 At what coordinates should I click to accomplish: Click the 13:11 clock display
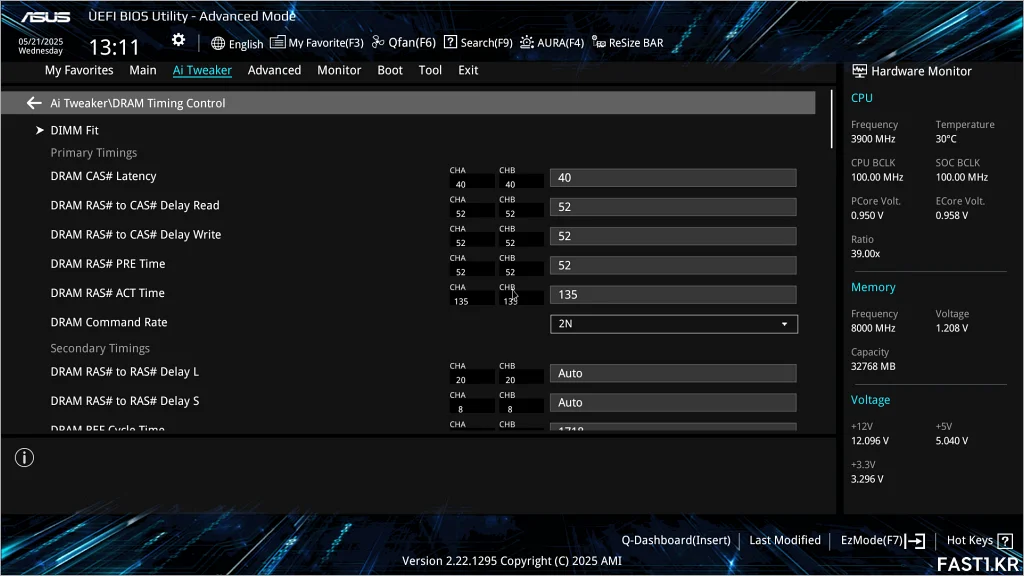(x=114, y=47)
